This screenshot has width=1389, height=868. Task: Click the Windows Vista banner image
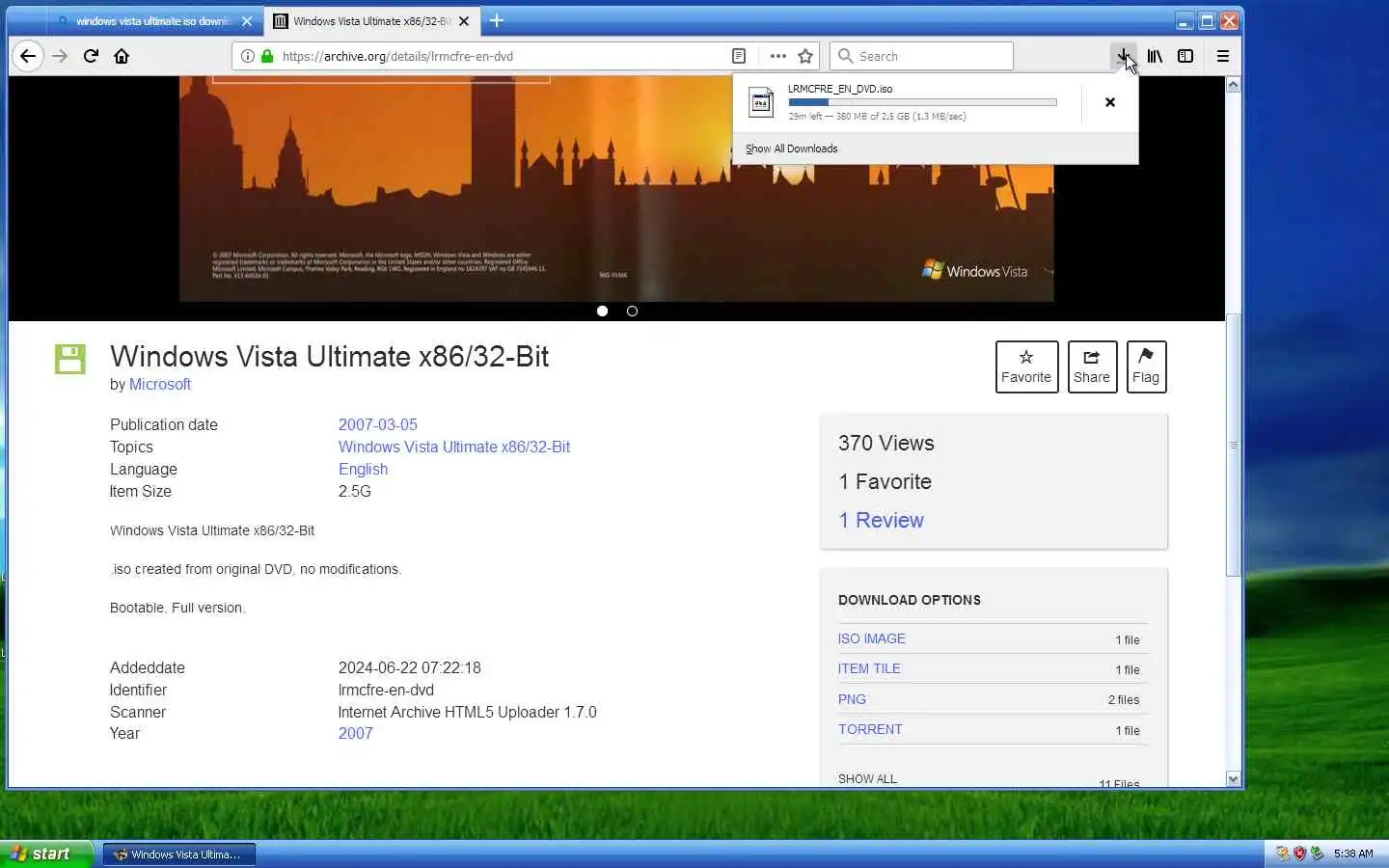tap(616, 189)
